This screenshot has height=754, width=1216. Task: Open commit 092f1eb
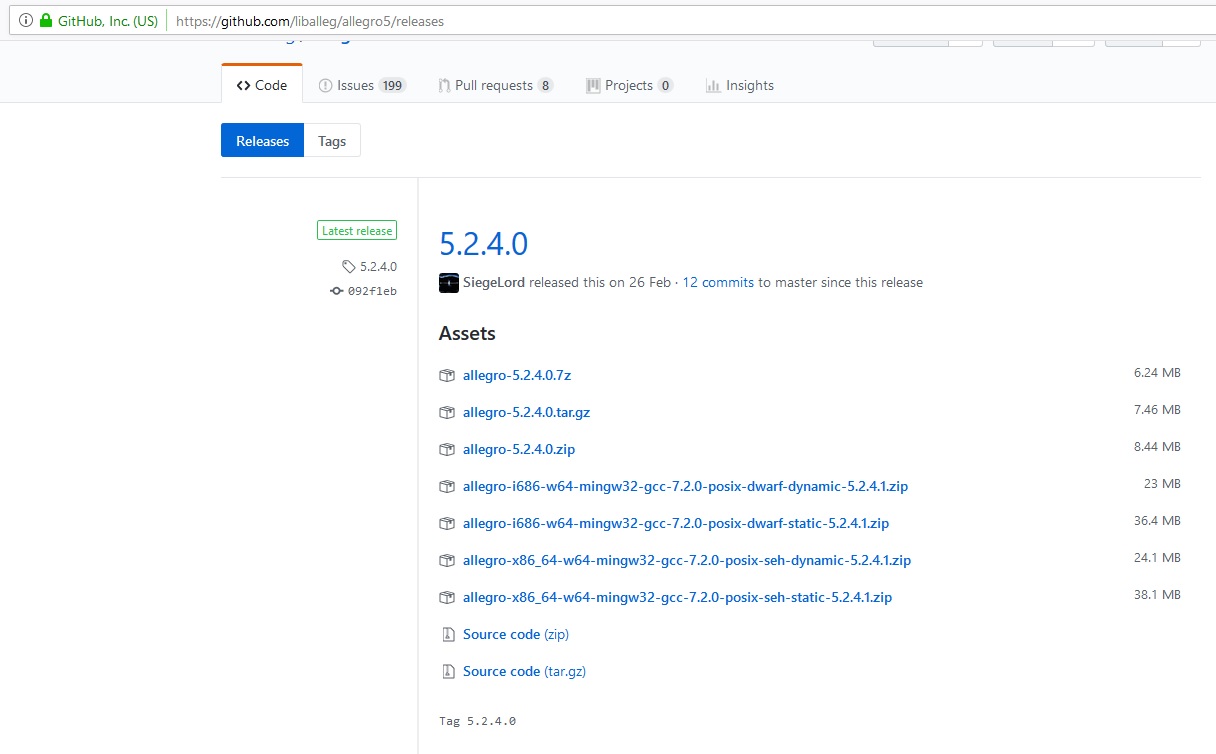tap(371, 291)
